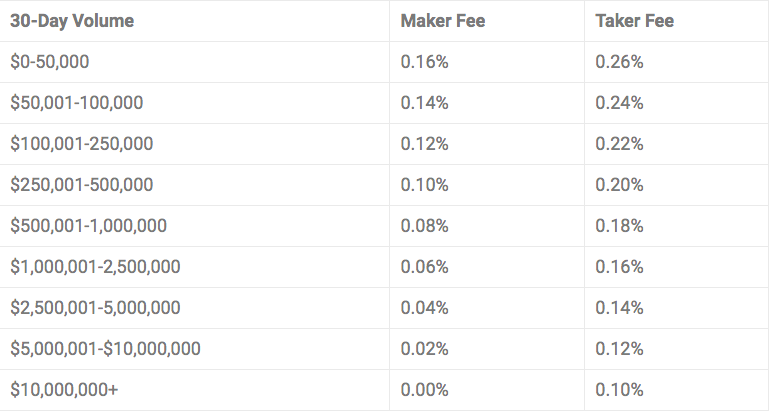The height and width of the screenshot is (412, 773).
Task: Click the 0.02% maker fee value
Action: coord(424,349)
